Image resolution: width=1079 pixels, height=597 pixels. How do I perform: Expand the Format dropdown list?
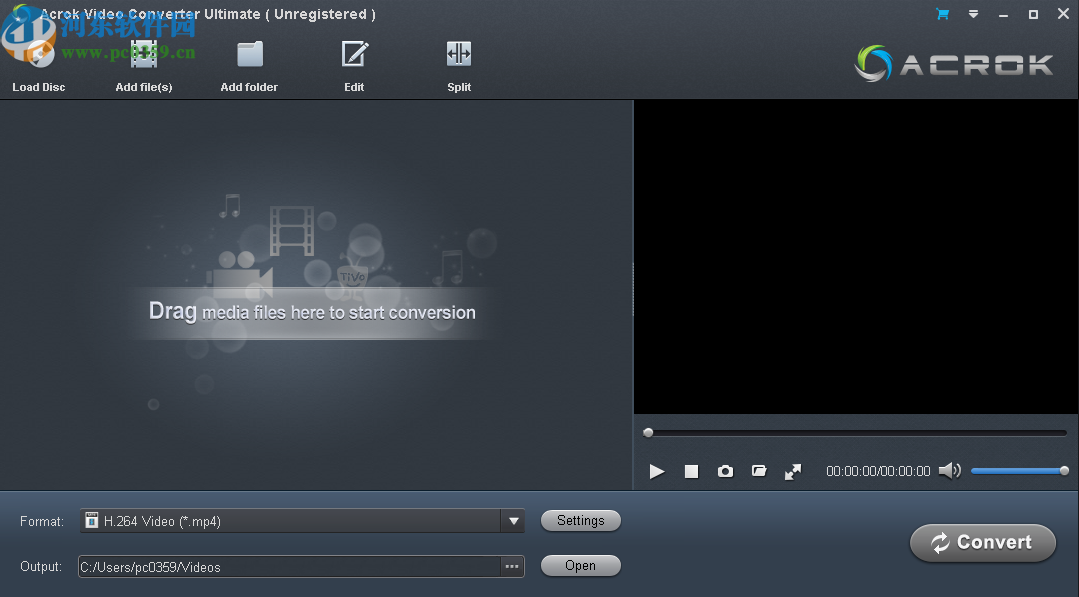(513, 520)
